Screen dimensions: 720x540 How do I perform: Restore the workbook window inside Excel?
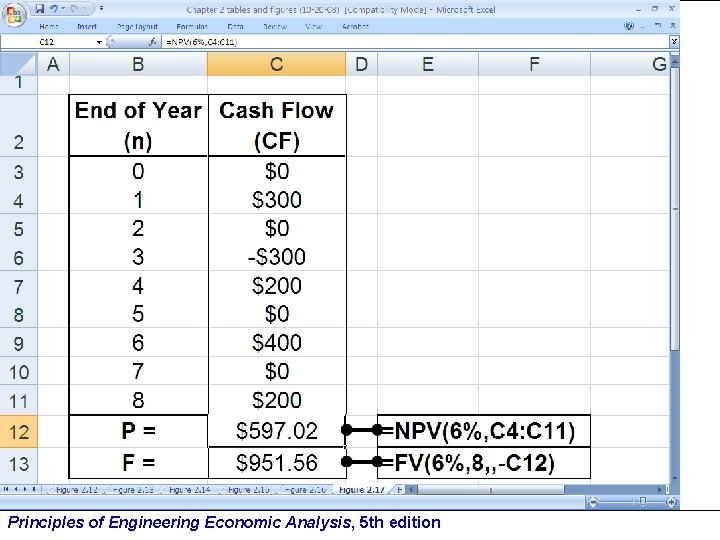click(x=658, y=26)
